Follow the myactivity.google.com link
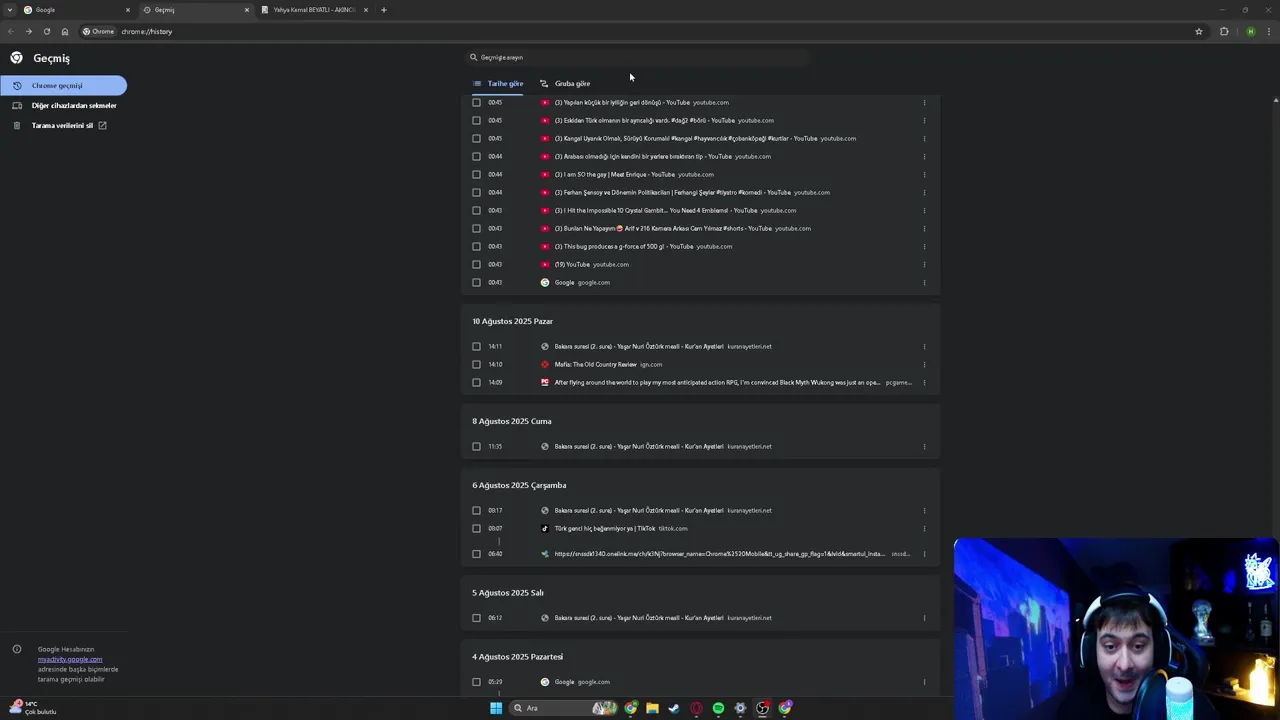The height and width of the screenshot is (720, 1280). pyautogui.click(x=70, y=659)
